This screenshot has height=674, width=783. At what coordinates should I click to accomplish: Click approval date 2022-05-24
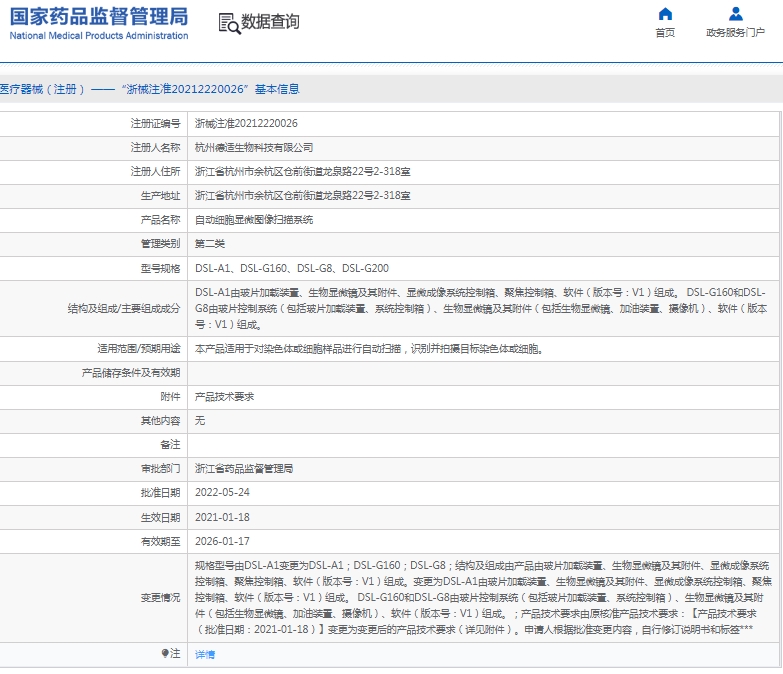(x=222, y=493)
